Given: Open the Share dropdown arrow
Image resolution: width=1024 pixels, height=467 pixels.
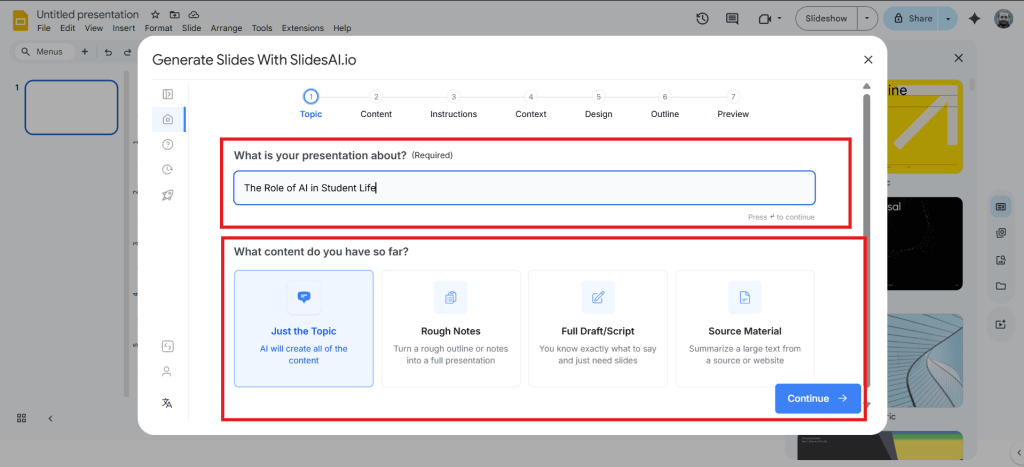Looking at the screenshot, I should click(948, 19).
